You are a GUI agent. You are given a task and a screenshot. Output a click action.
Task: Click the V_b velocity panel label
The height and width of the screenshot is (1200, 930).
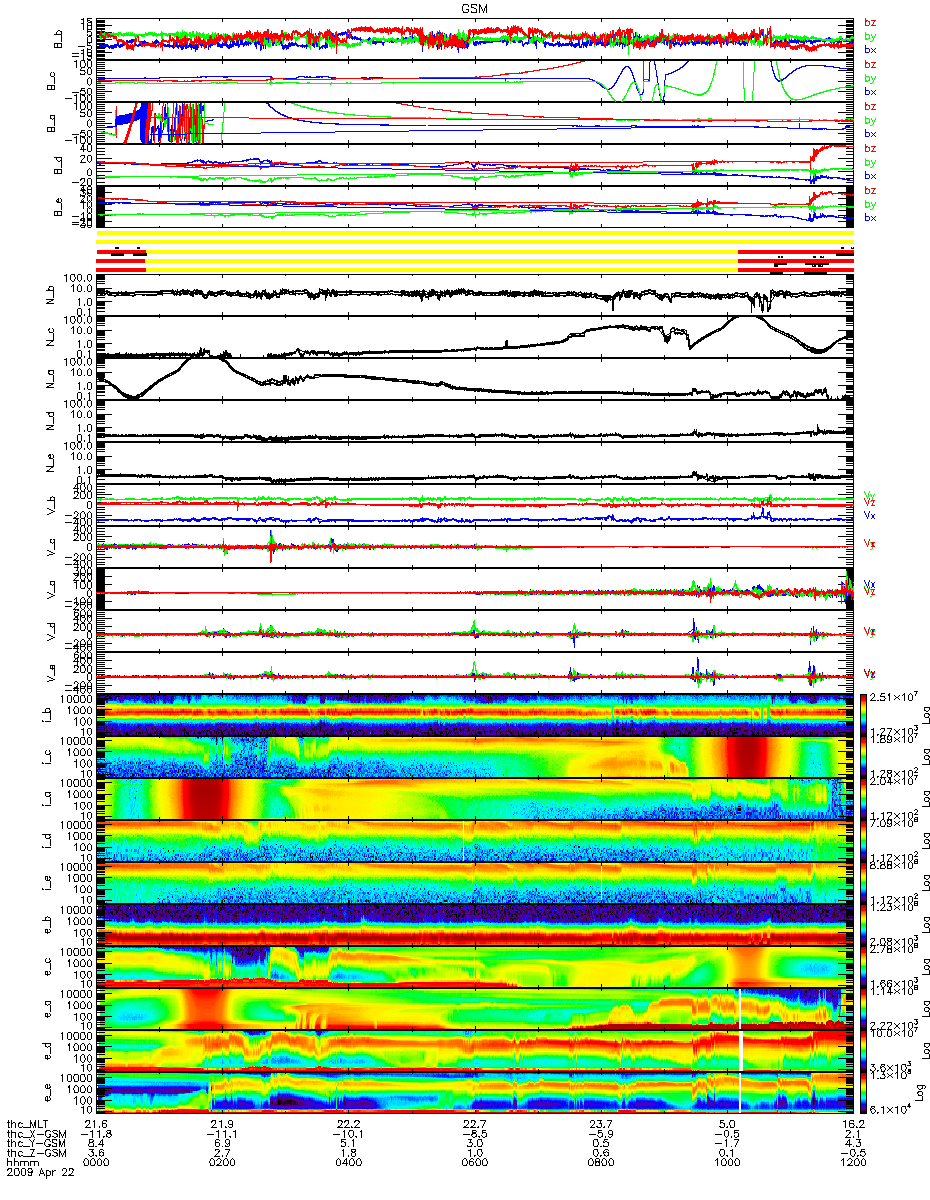point(50,505)
